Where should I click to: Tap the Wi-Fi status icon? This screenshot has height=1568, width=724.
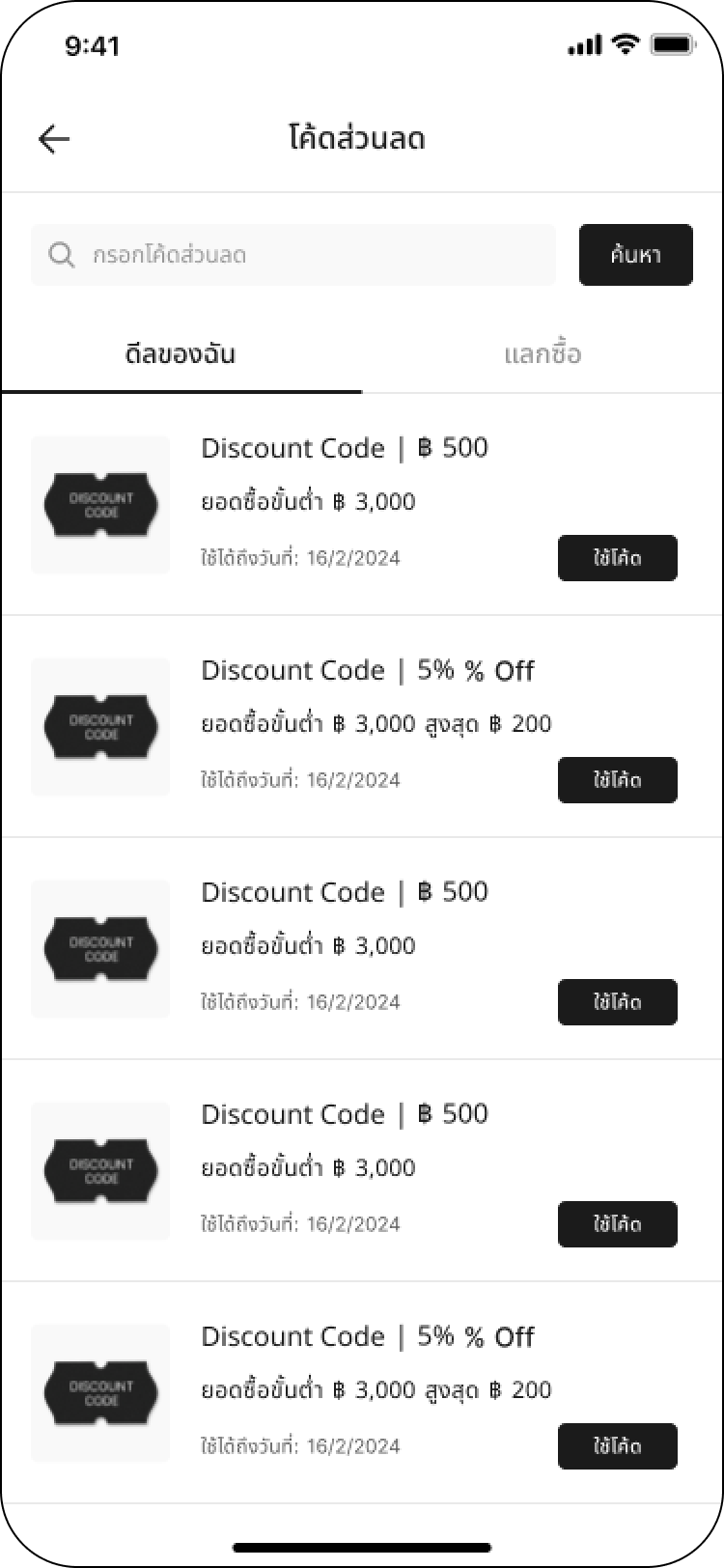[x=626, y=44]
